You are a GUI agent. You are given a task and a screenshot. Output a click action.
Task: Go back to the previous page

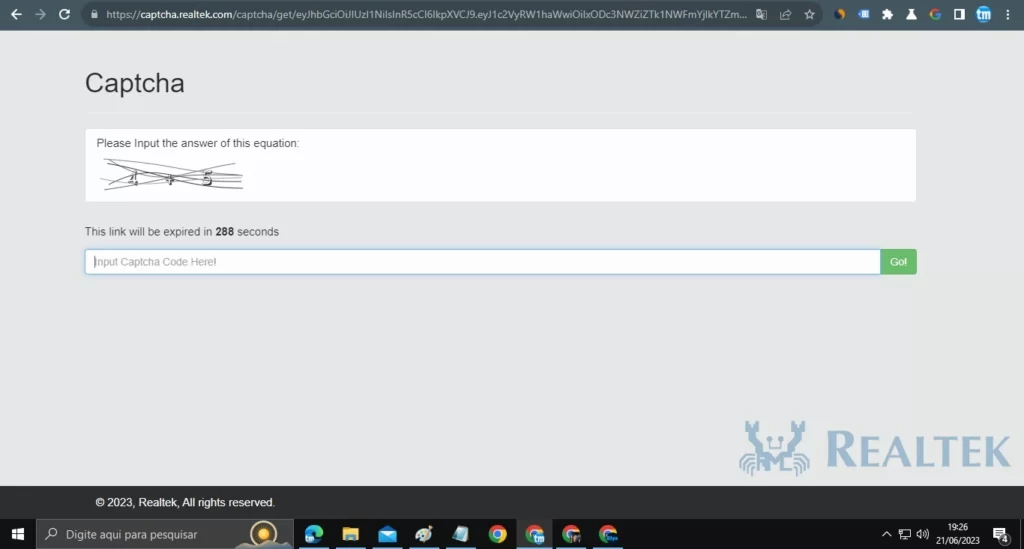[16, 14]
